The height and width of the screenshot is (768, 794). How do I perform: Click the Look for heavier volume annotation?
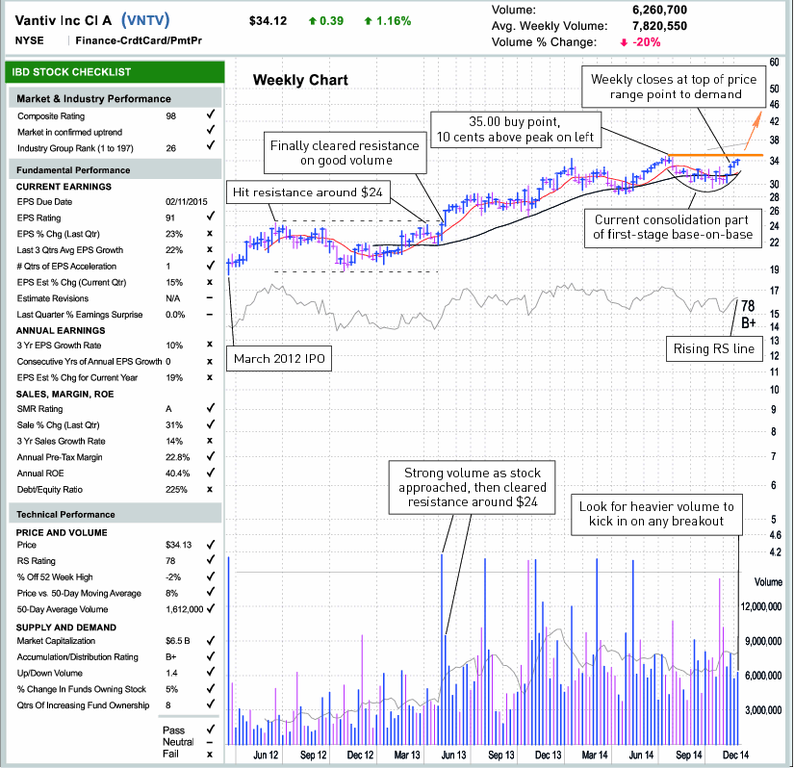click(657, 514)
